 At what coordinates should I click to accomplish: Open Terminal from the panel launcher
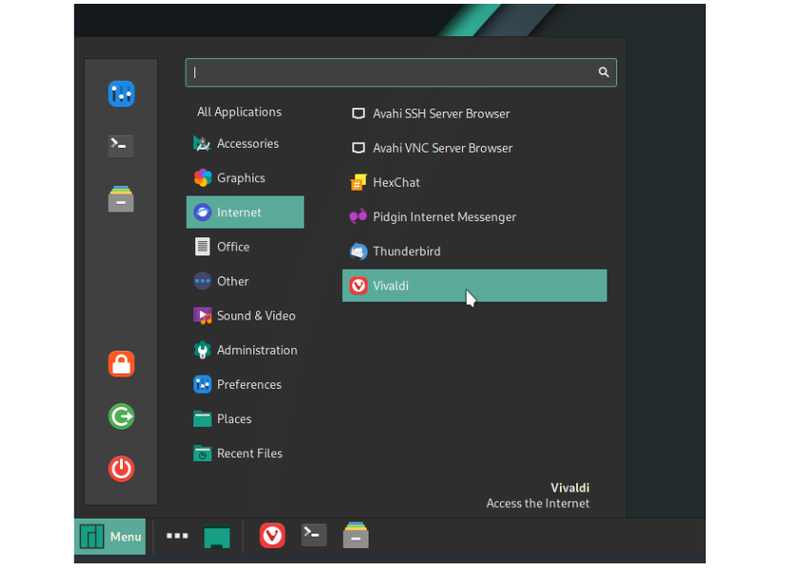314,535
